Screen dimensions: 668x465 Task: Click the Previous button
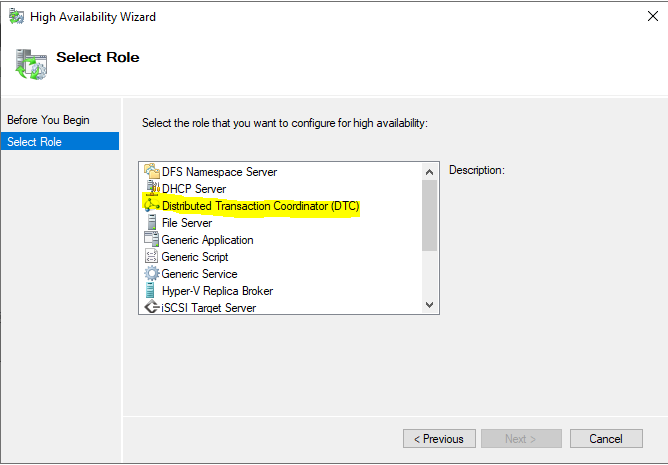(439, 439)
